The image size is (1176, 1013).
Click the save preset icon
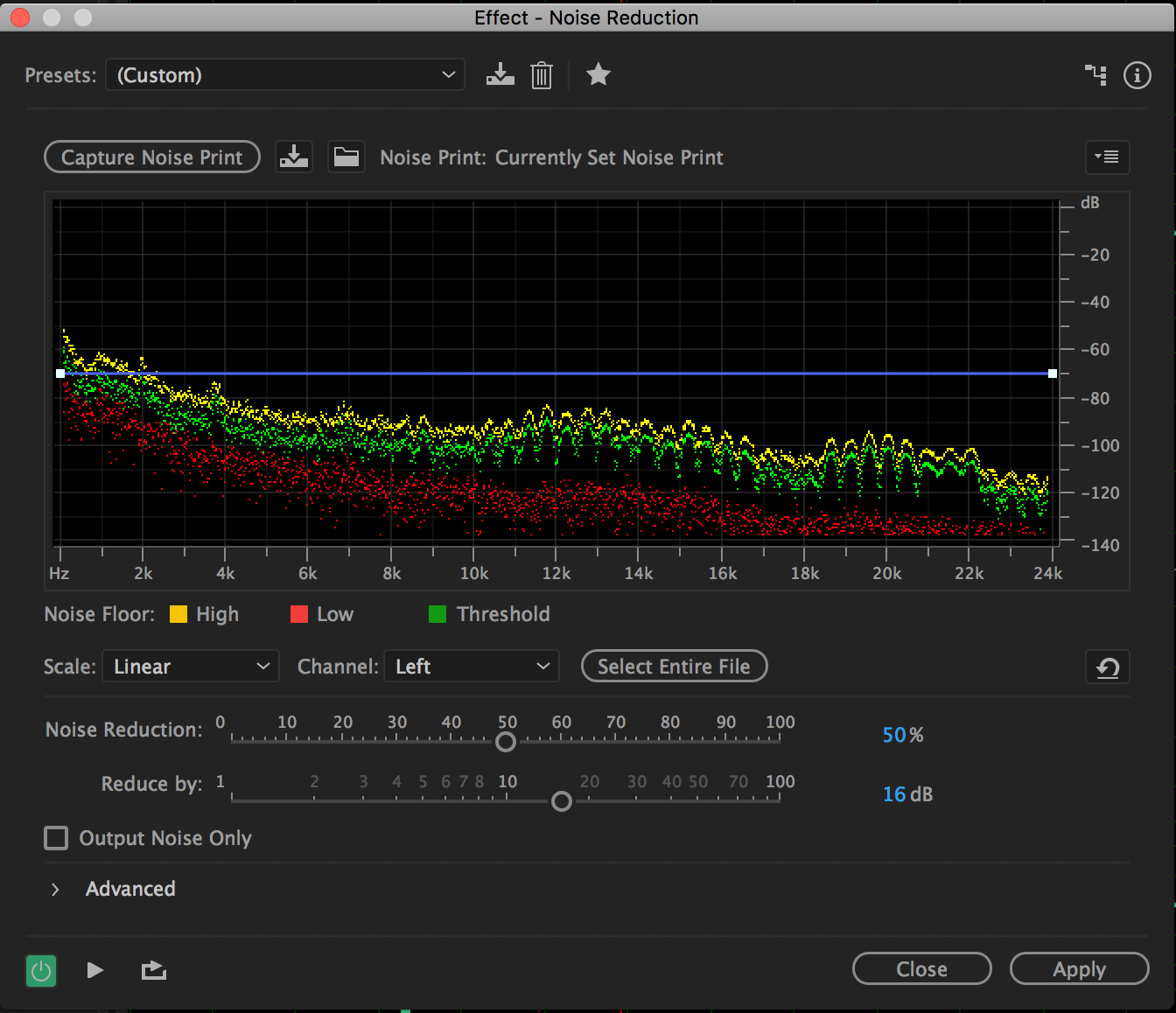(500, 75)
